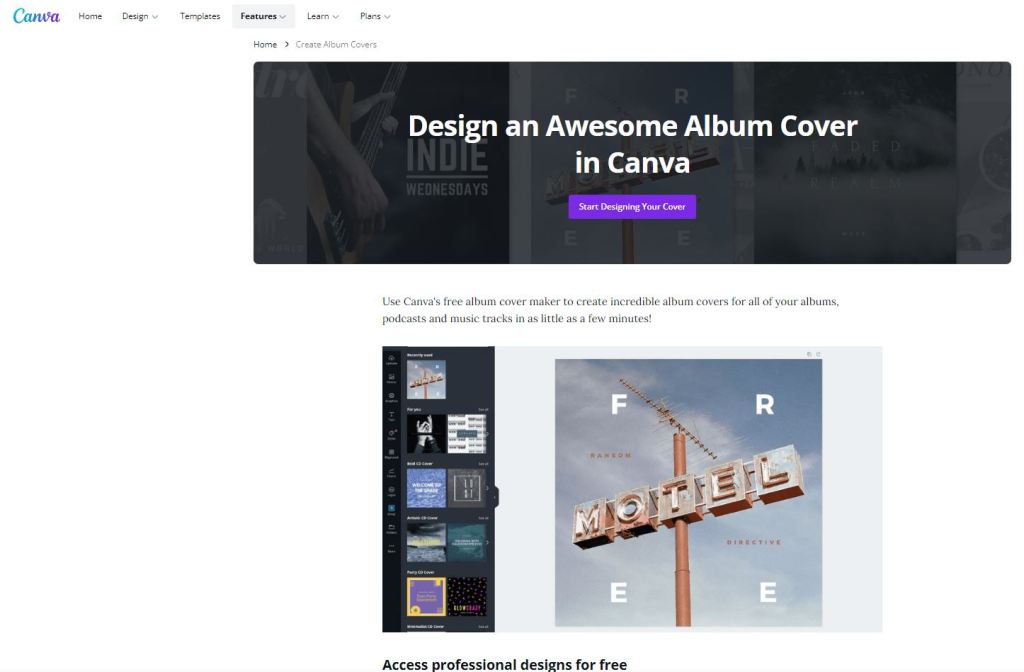1024x672 pixels.
Task: Open the Plans dropdown menu
Action: (375, 16)
